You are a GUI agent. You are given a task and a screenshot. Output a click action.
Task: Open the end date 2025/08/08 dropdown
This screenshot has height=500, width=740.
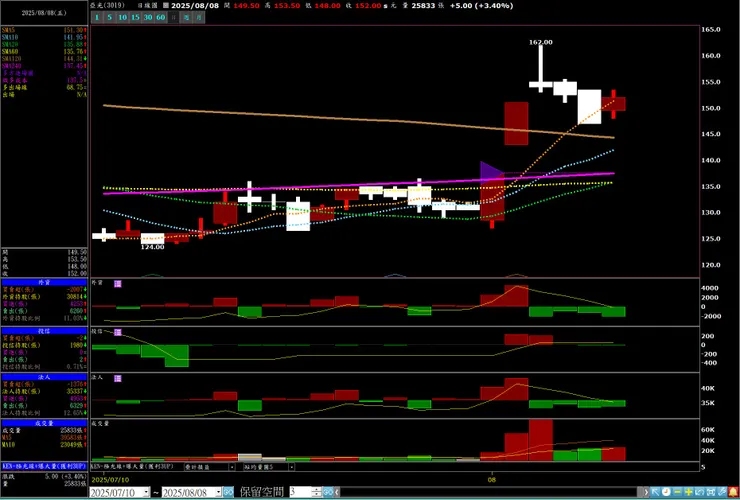coord(218,492)
